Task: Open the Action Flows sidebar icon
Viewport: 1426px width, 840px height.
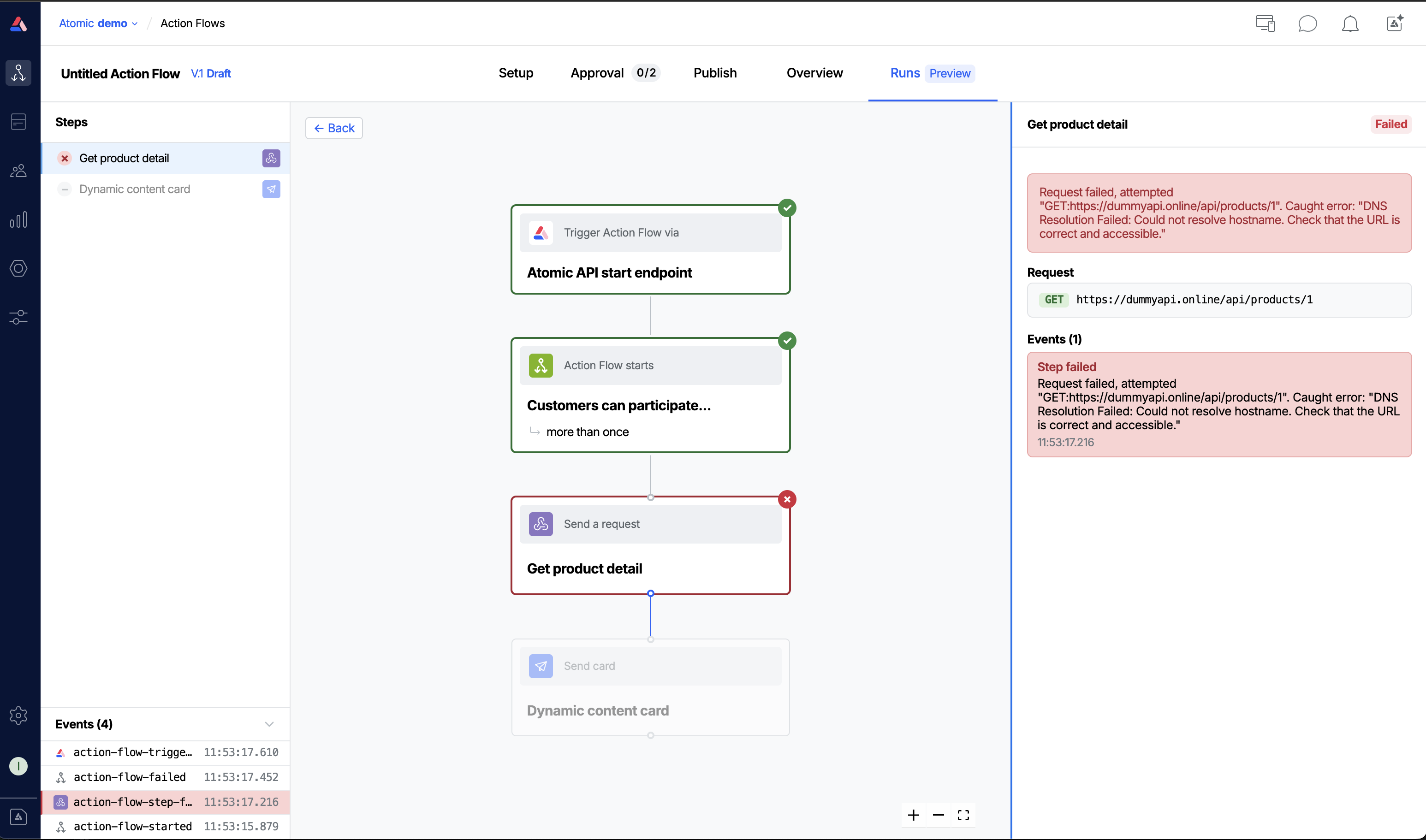Action: [x=18, y=73]
